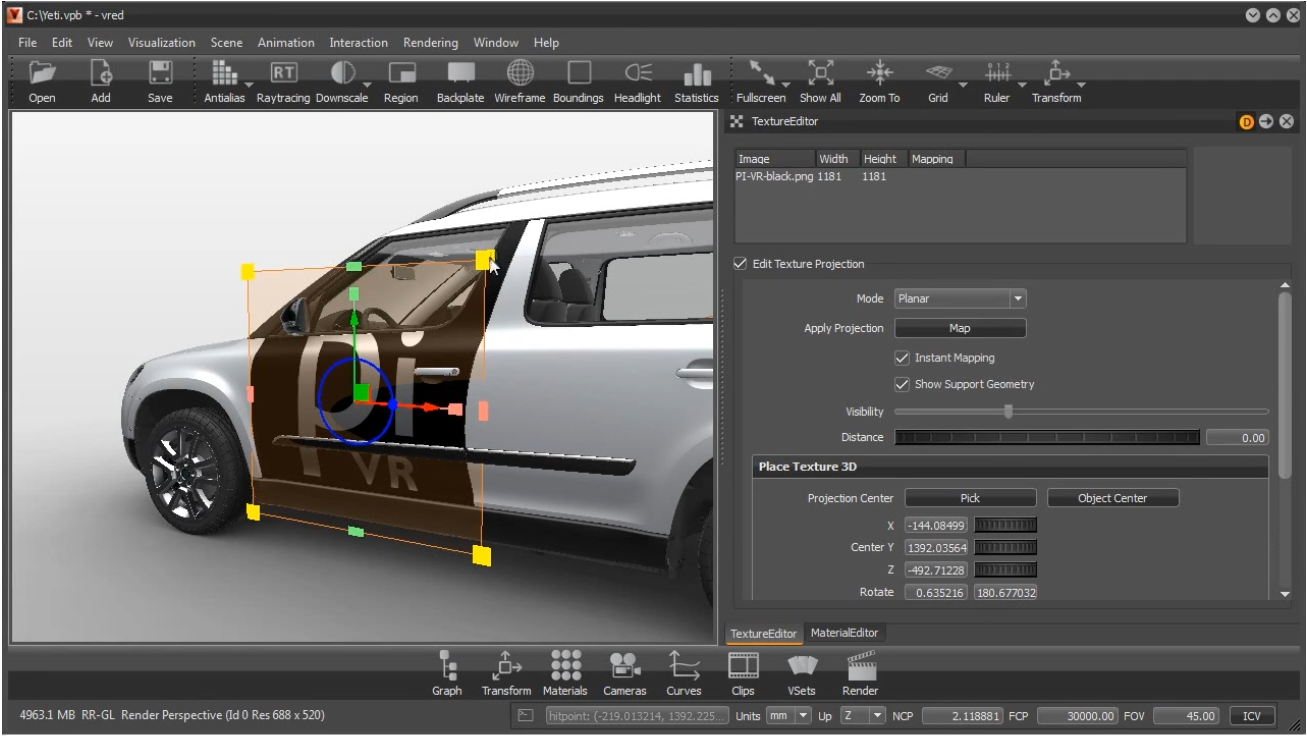Open the Curves editor module
1307x737 pixels.
tap(684, 665)
